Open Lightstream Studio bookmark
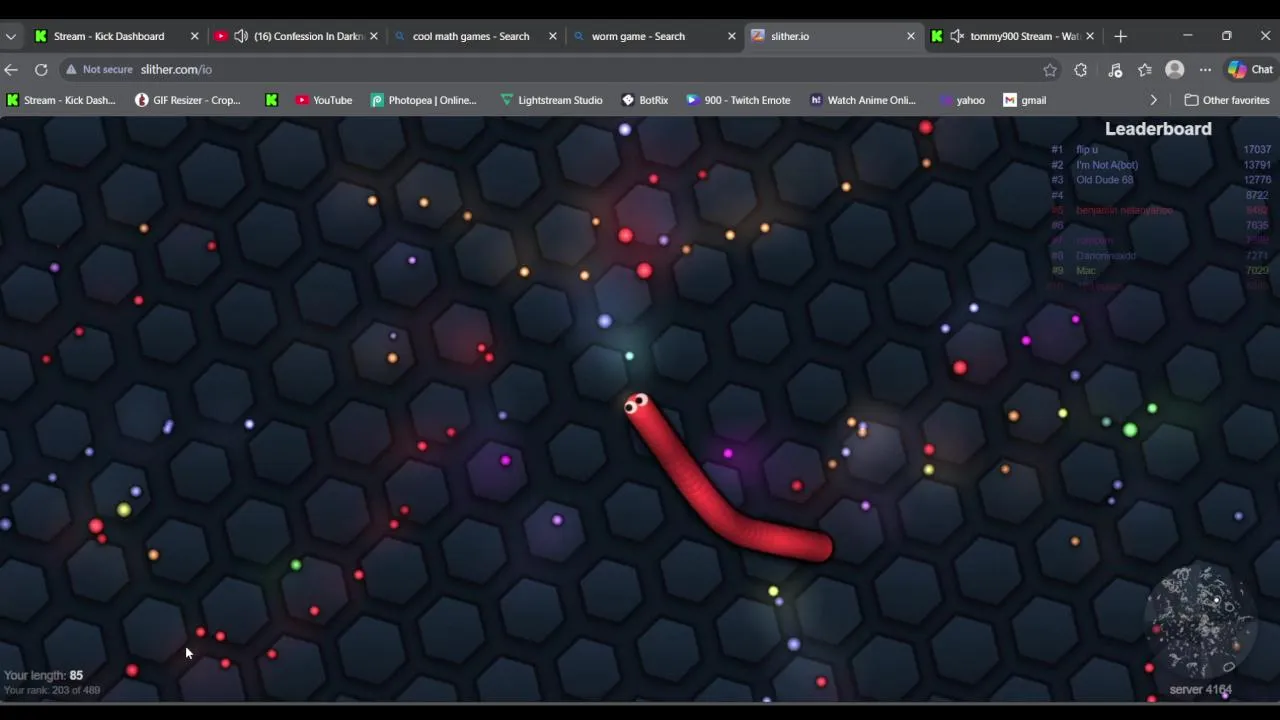Viewport: 1280px width, 720px height. pyautogui.click(x=551, y=100)
